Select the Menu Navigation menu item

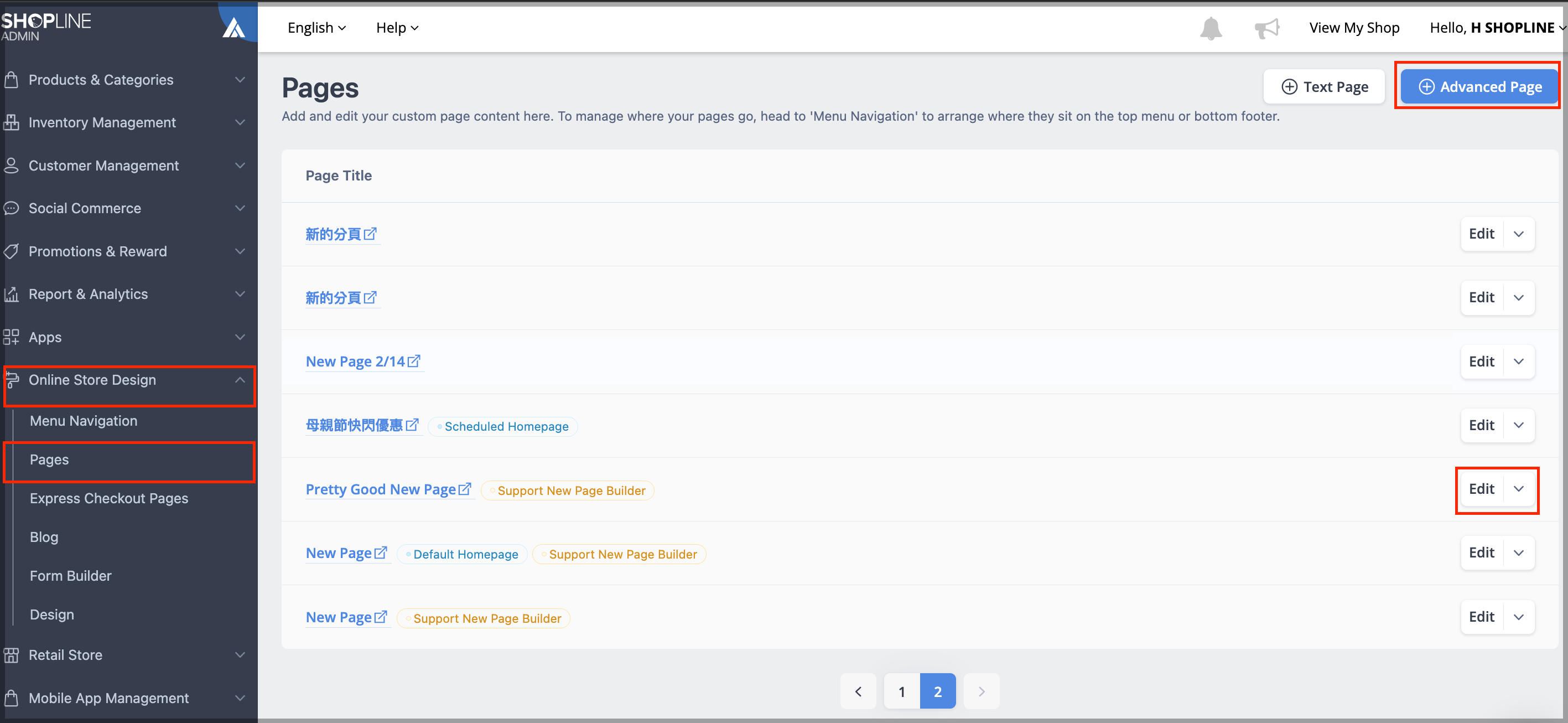click(83, 420)
